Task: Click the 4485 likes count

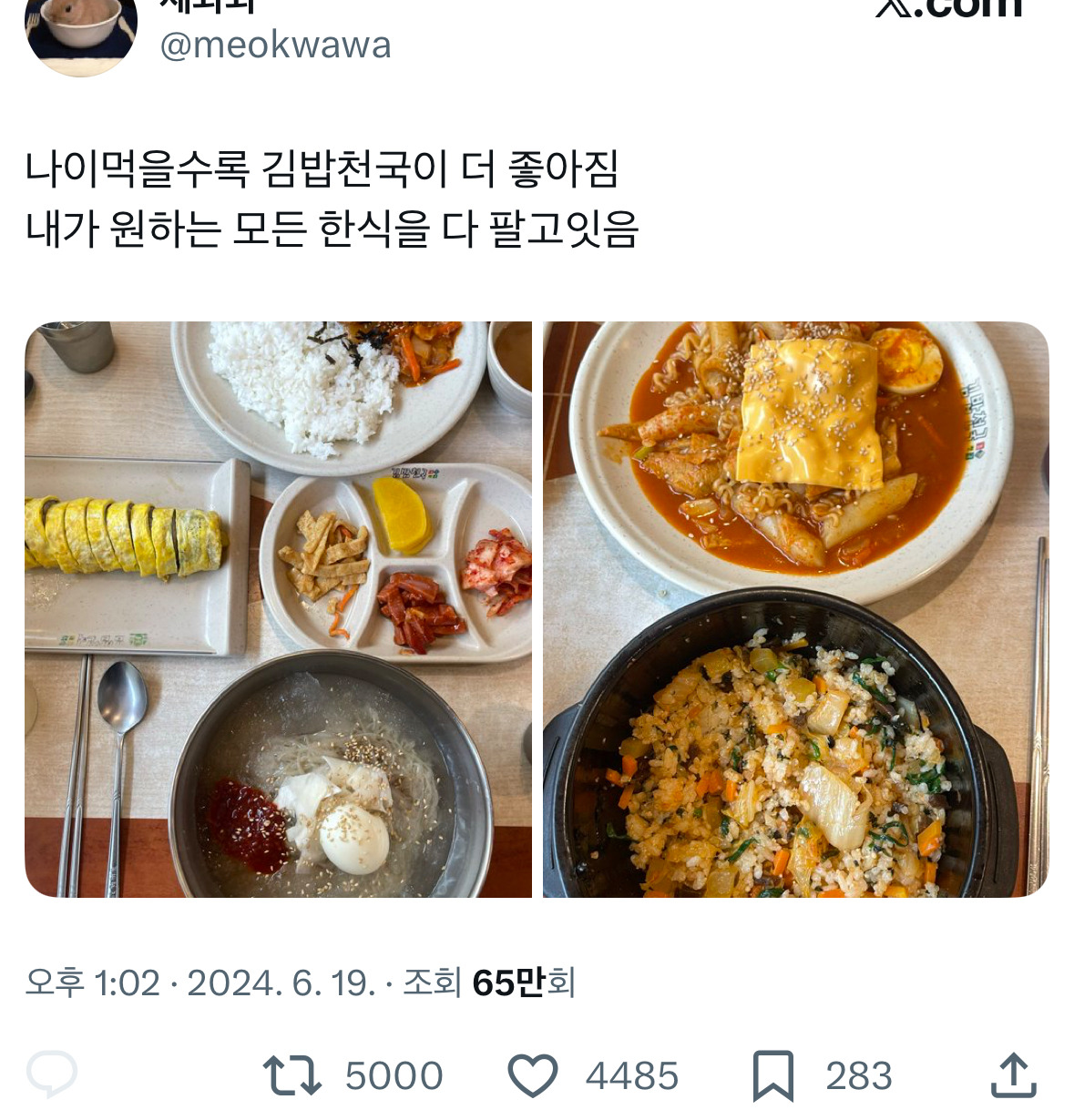Action: [632, 1076]
